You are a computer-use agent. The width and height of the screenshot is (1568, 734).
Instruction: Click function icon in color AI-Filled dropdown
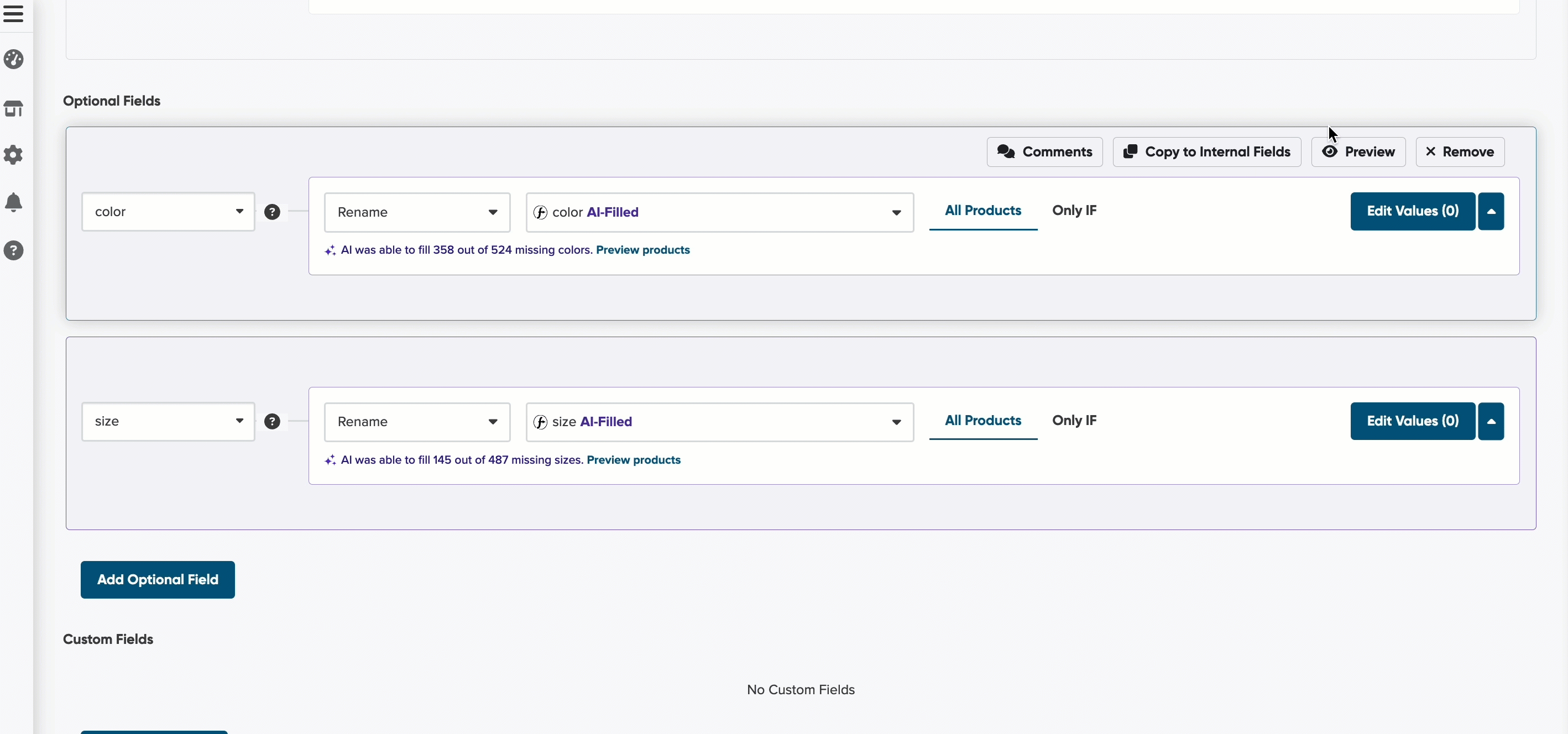540,212
